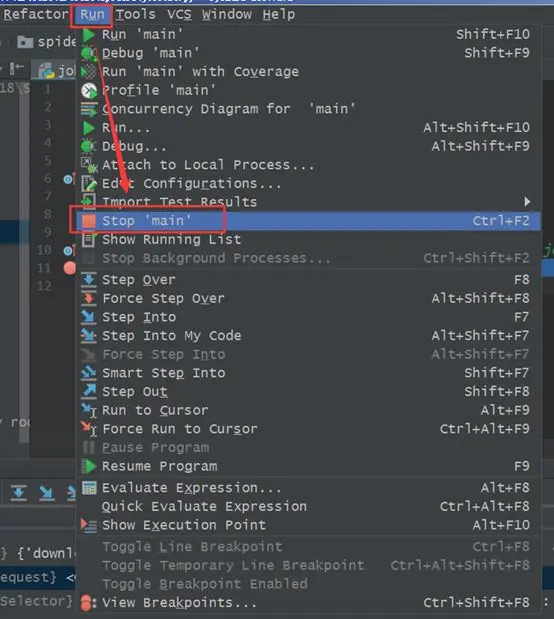554x619 pixels.
Task: Click Edit Configurations pencil icon
Action: pyautogui.click(x=88, y=184)
